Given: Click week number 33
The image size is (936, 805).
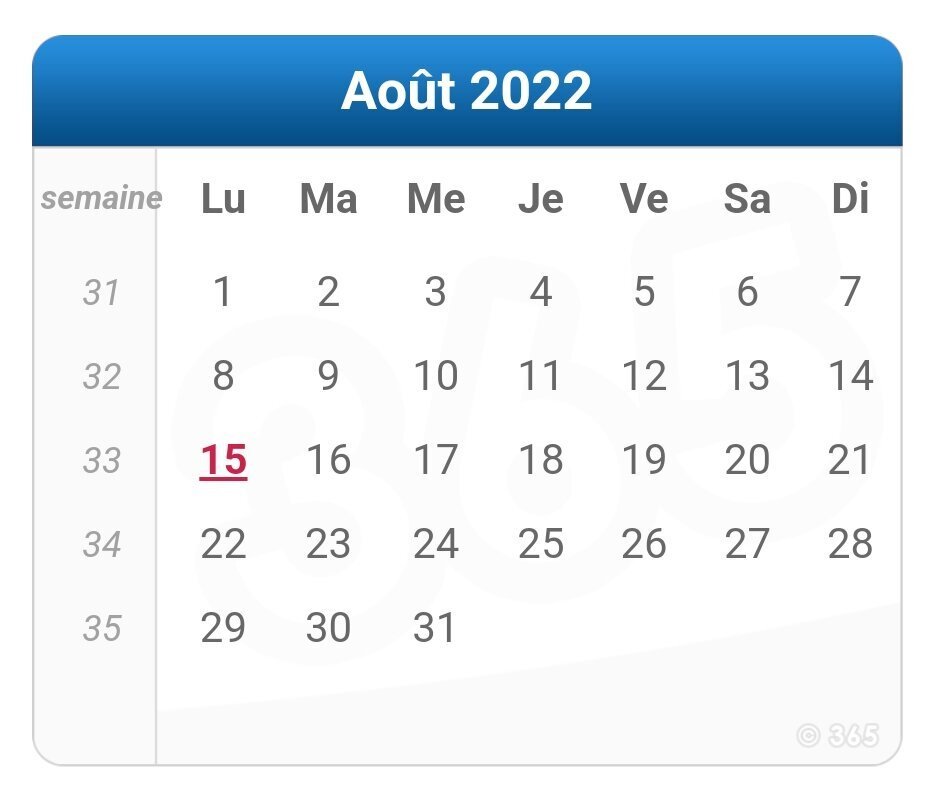Looking at the screenshot, I should pos(101,460).
